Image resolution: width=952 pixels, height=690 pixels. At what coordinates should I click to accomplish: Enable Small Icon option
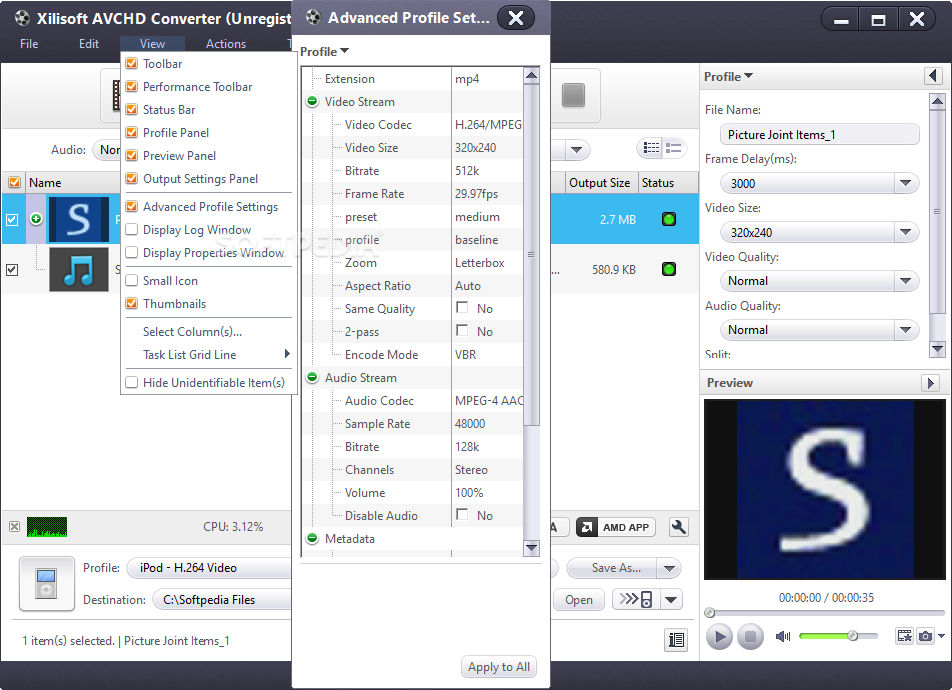pos(131,281)
